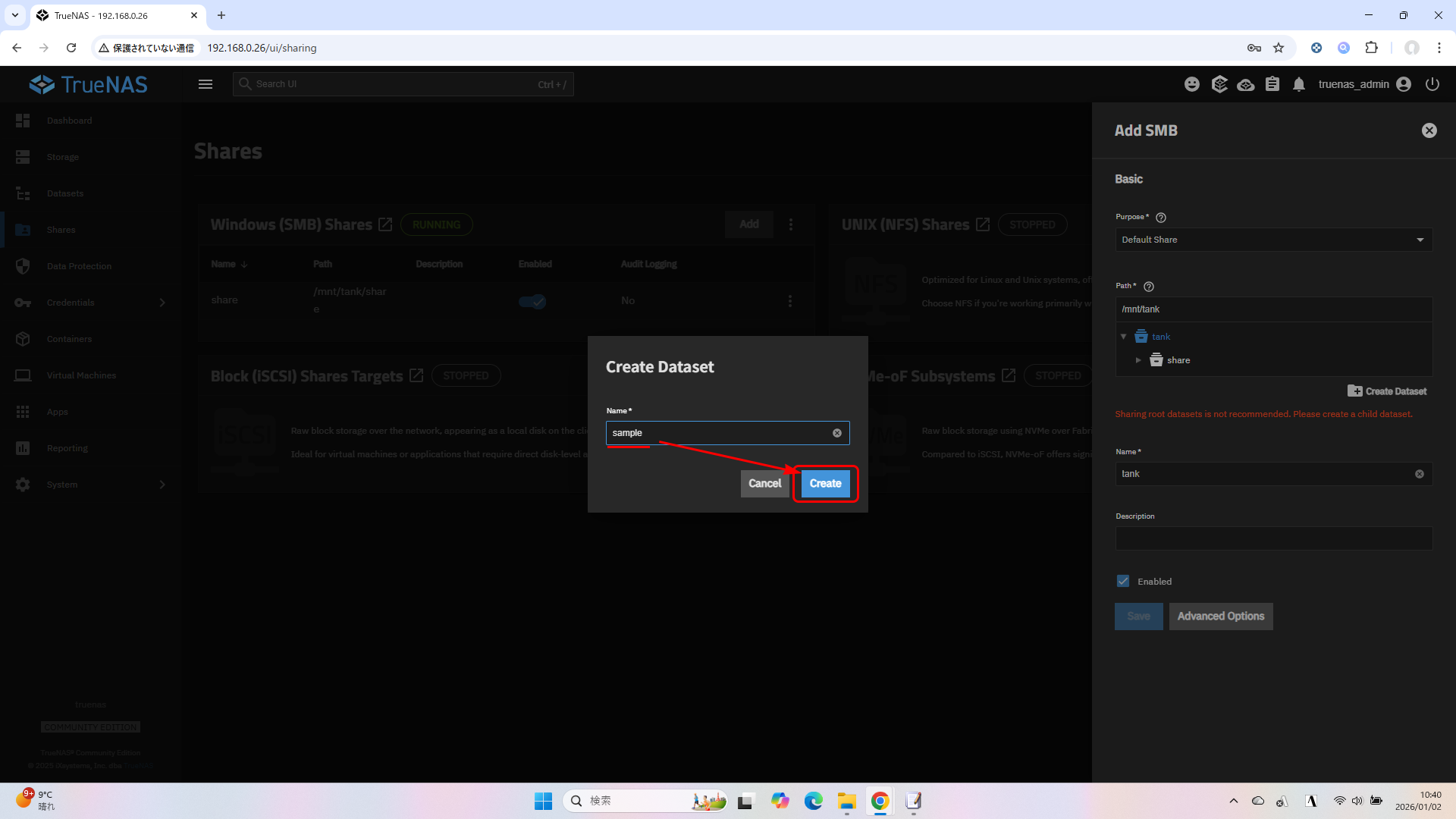
Task: Toggle the sidebar hamburger menu
Action: click(206, 84)
